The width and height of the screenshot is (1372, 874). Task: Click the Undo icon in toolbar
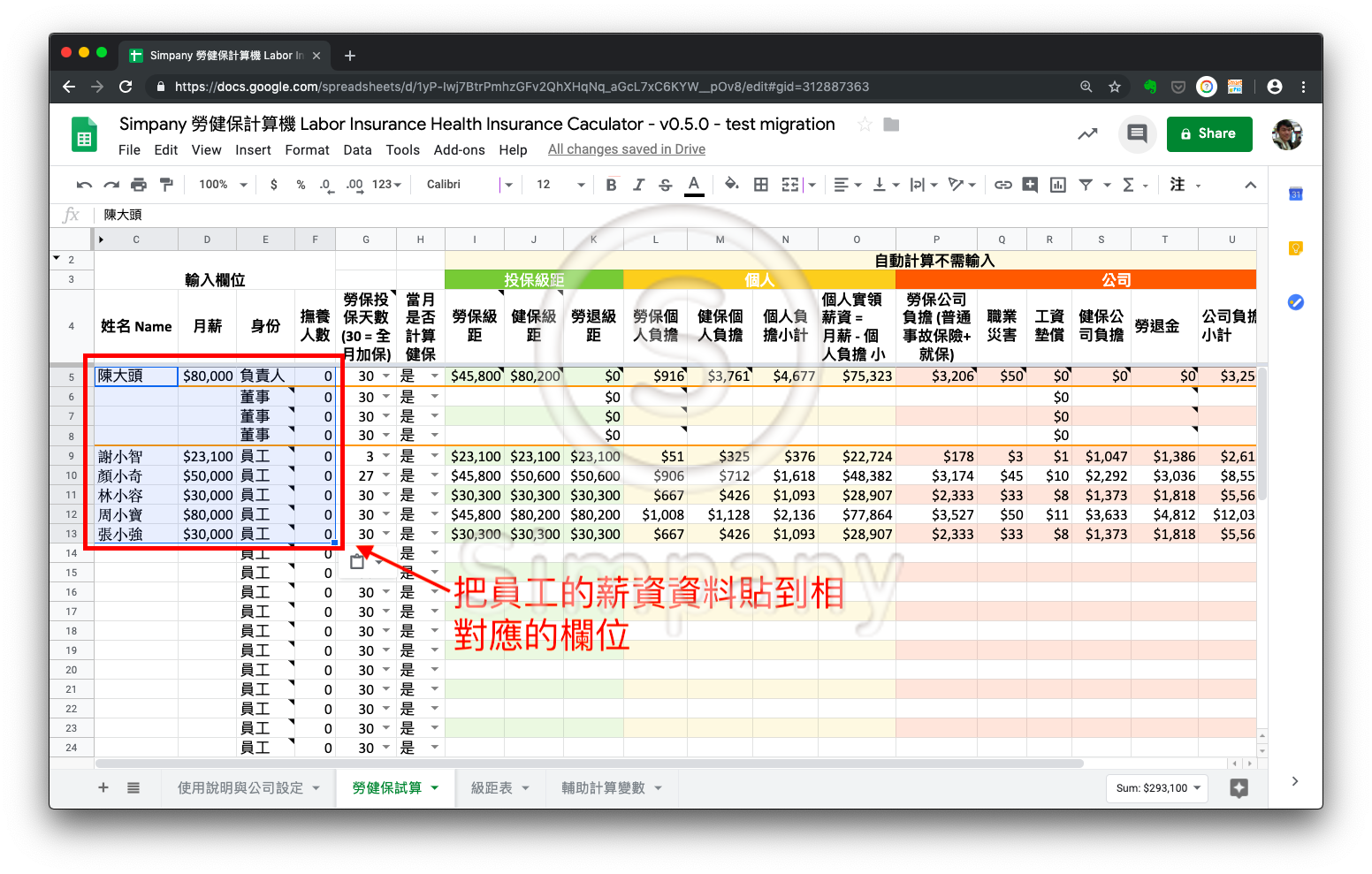(x=84, y=185)
